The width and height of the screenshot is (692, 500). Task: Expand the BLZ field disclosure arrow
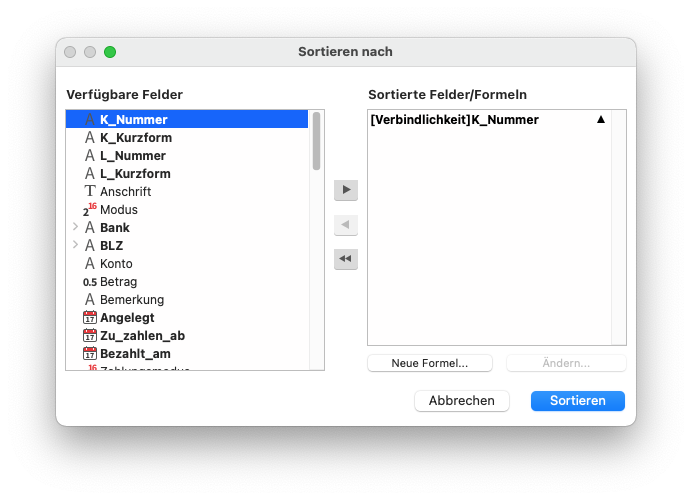(75, 245)
